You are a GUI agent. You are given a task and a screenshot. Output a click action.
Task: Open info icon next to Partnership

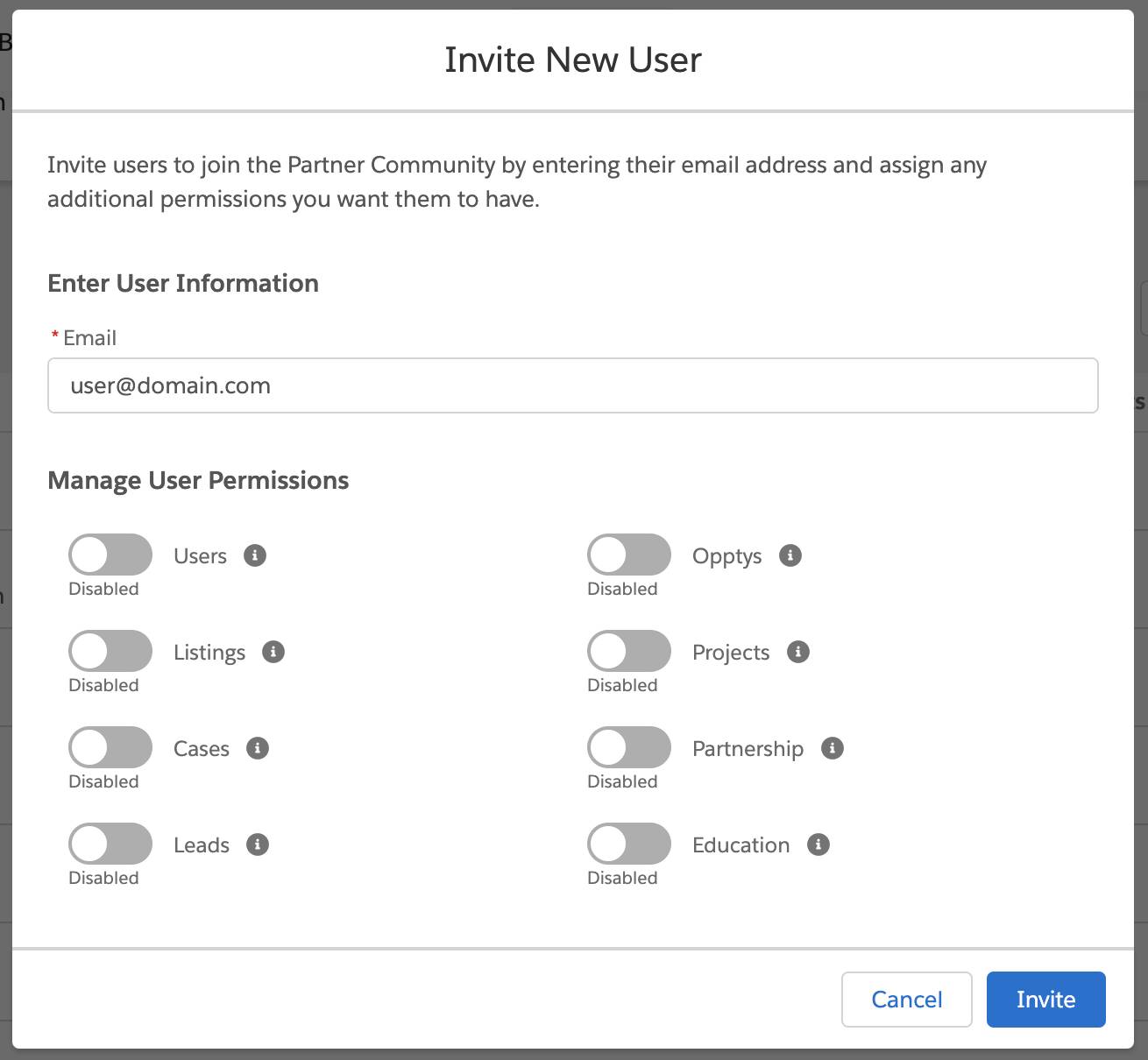pyautogui.click(x=833, y=748)
